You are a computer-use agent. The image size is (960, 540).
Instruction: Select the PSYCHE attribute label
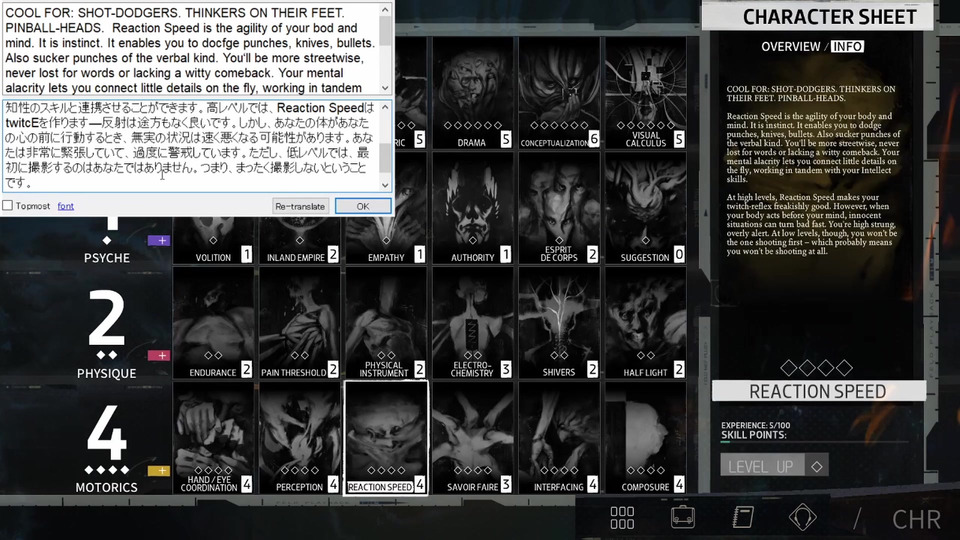(107, 258)
